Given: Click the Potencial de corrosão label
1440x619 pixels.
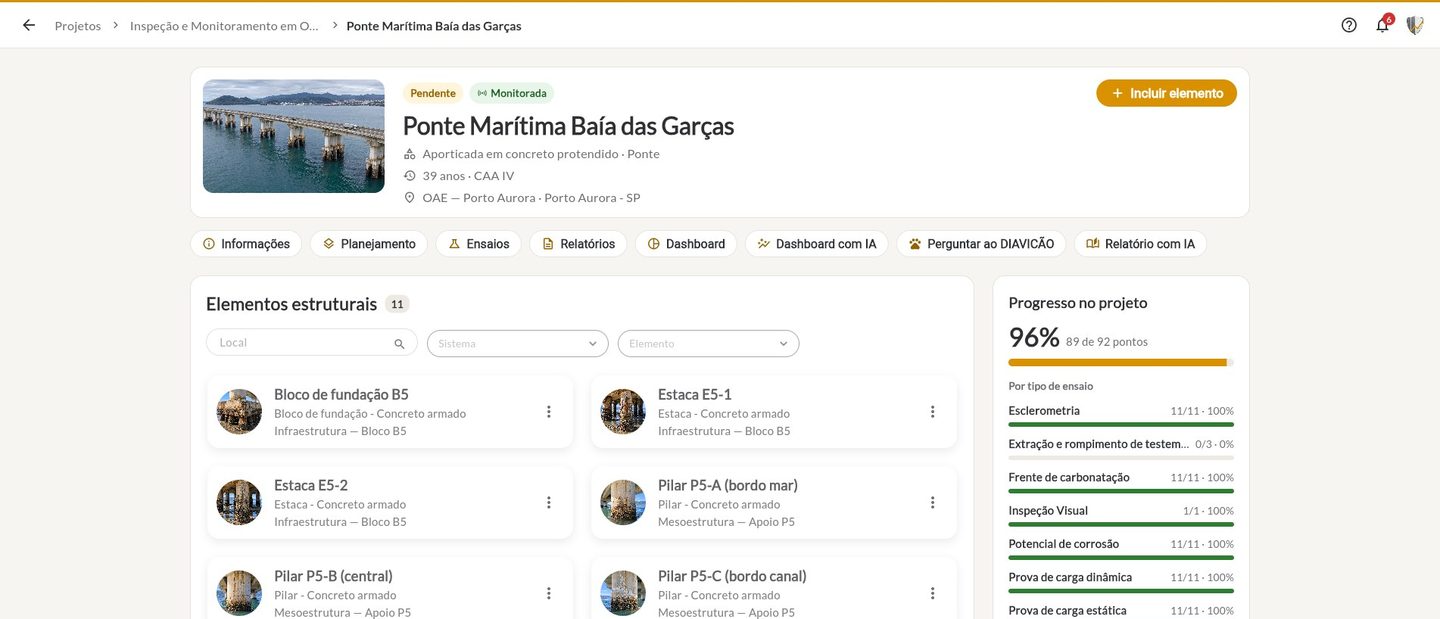Looking at the screenshot, I should pyautogui.click(x=1064, y=544).
